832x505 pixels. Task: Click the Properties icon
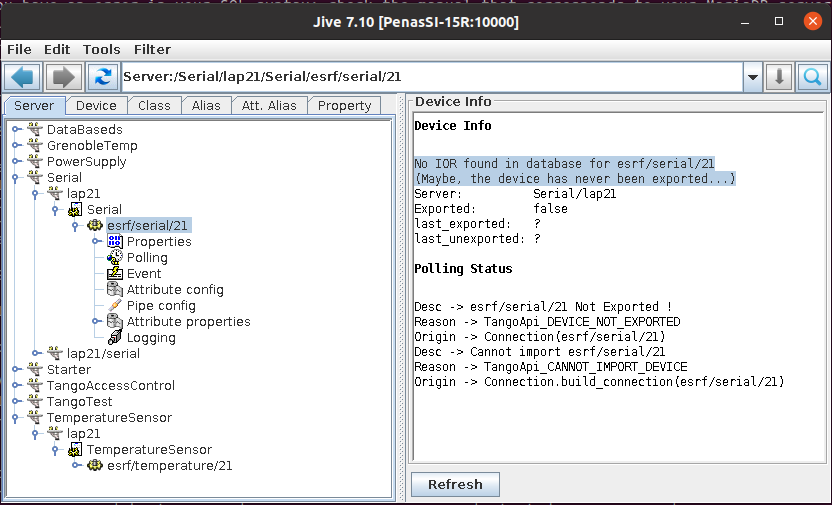point(115,241)
